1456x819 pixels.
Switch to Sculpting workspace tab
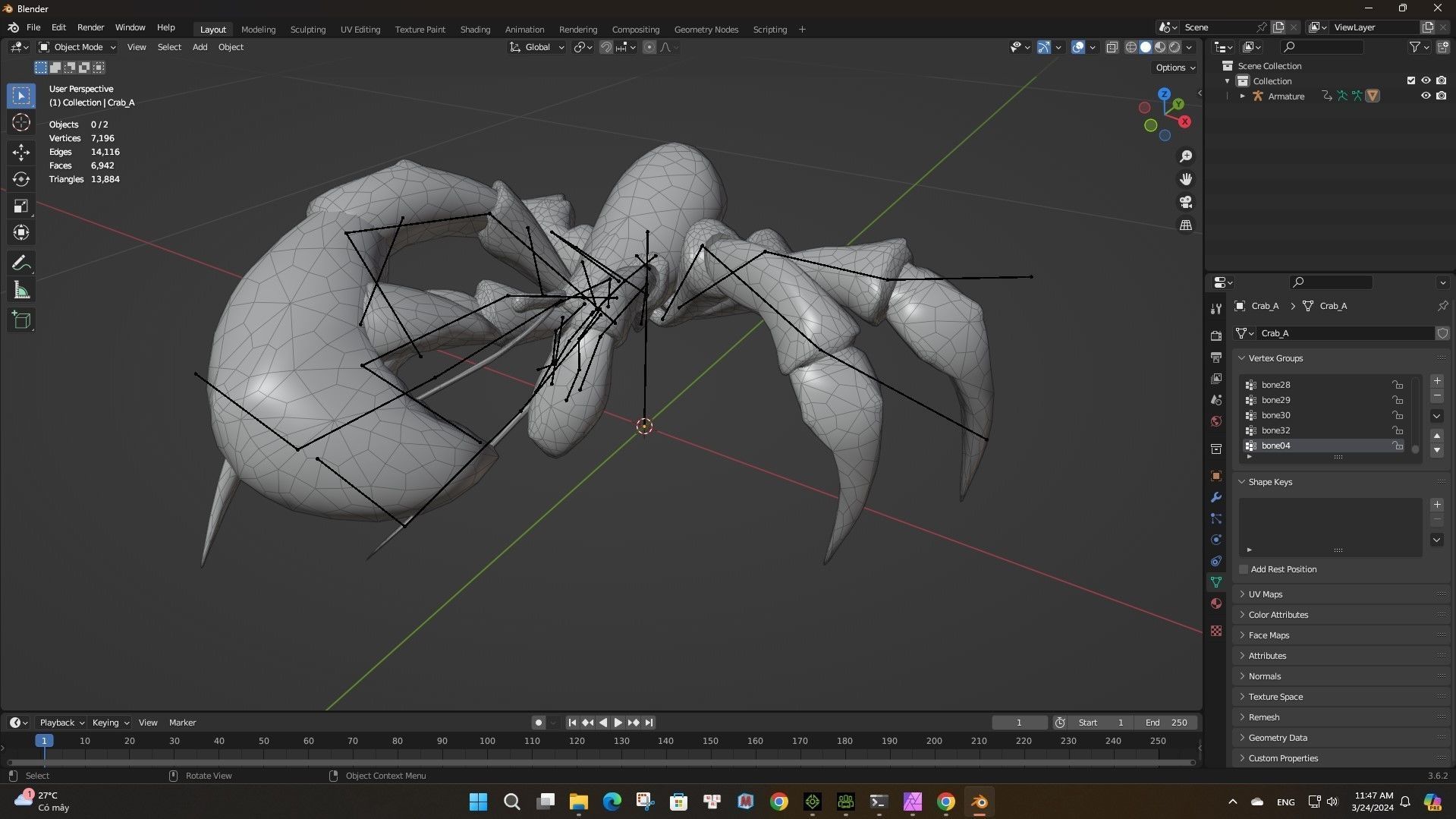coord(308,30)
